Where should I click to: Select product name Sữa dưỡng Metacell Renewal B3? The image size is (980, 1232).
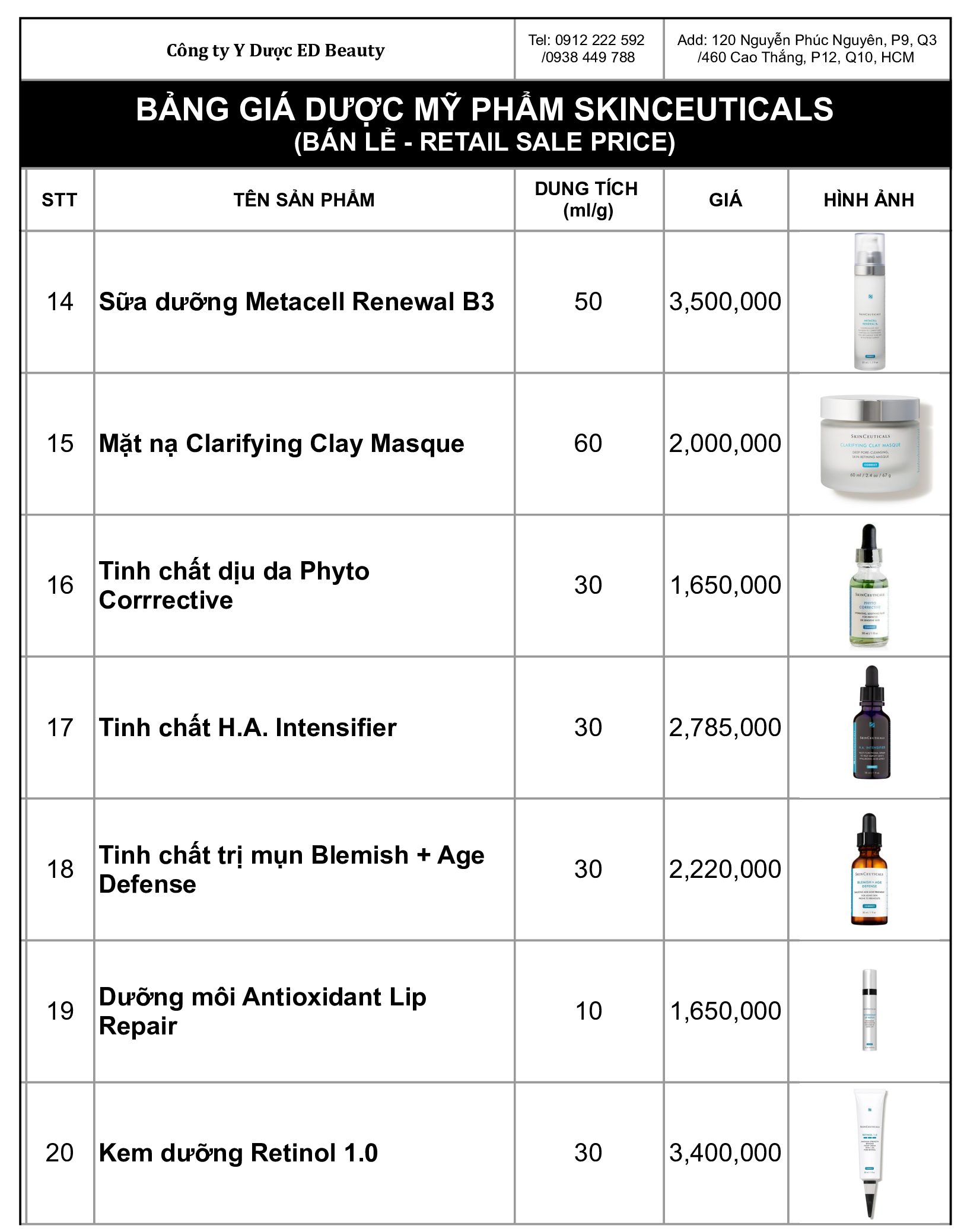pyautogui.click(x=296, y=302)
